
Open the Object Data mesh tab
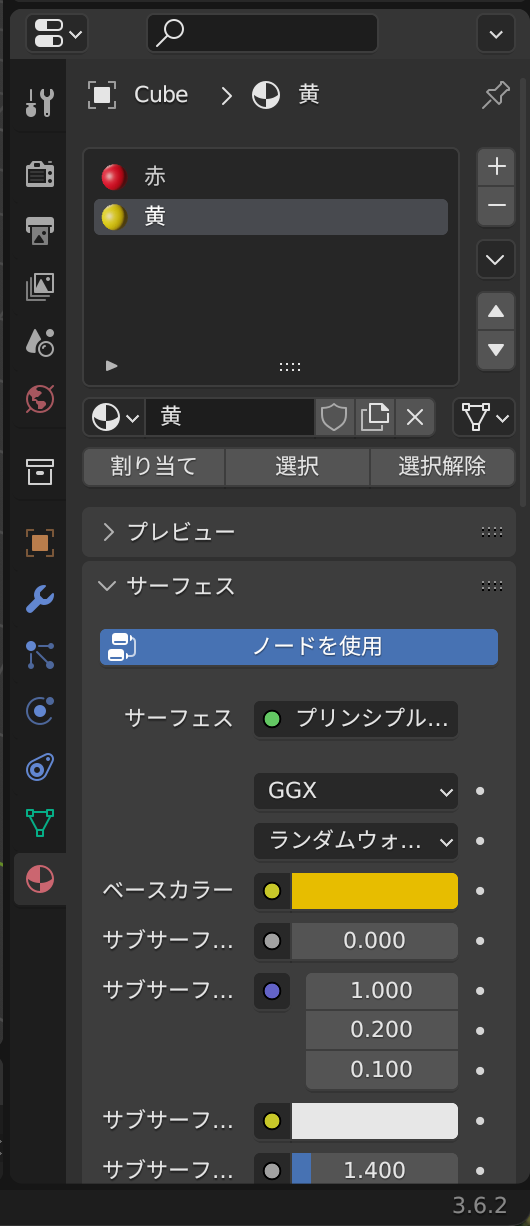(40, 823)
